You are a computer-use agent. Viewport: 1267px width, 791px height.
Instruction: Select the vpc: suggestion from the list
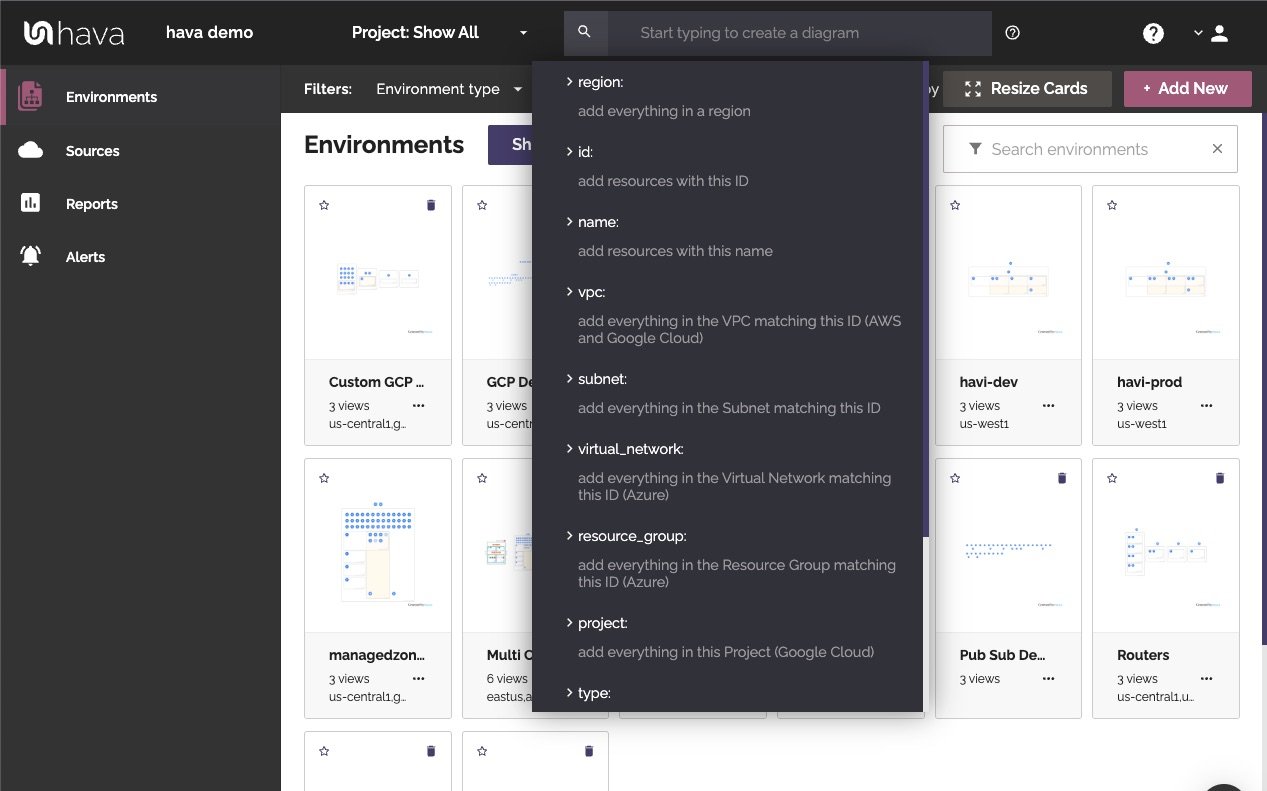click(592, 291)
